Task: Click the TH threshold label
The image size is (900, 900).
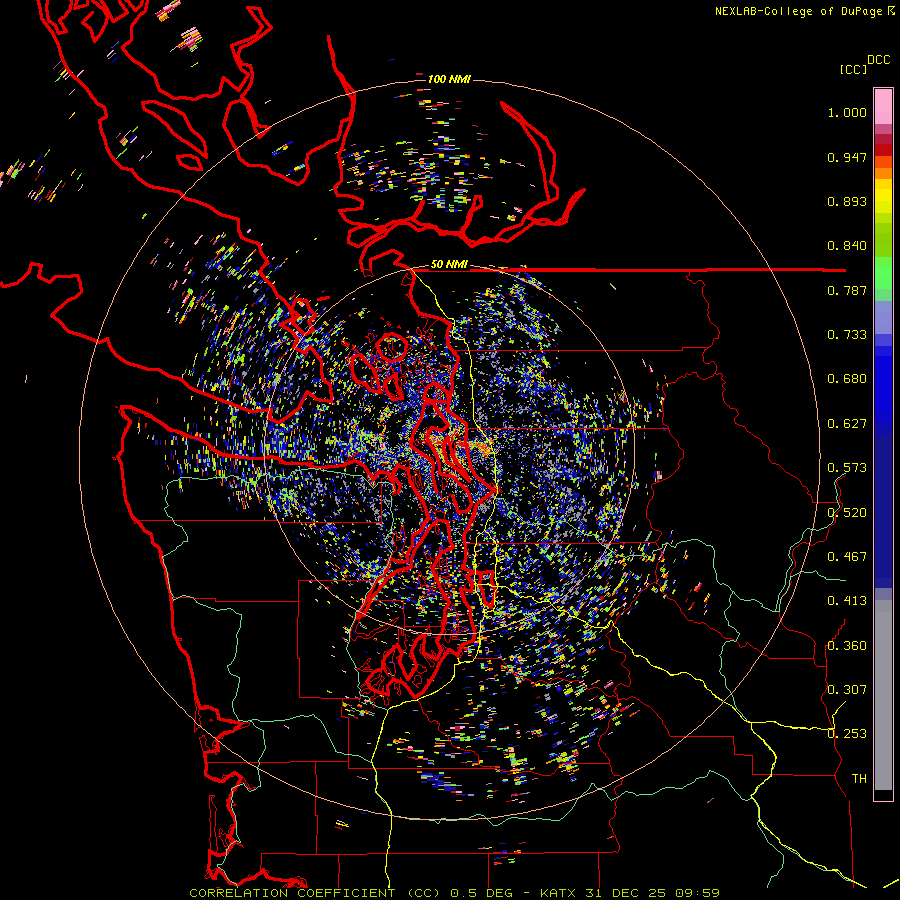Action: tap(859, 779)
